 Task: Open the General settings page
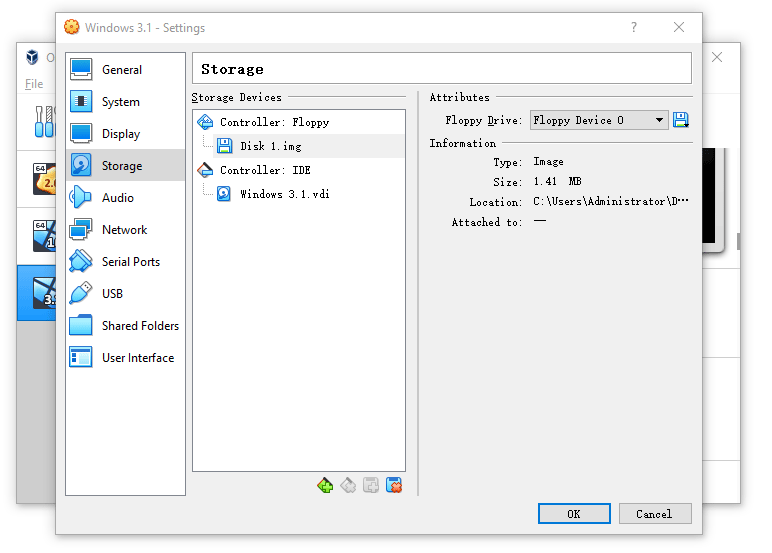pos(126,69)
